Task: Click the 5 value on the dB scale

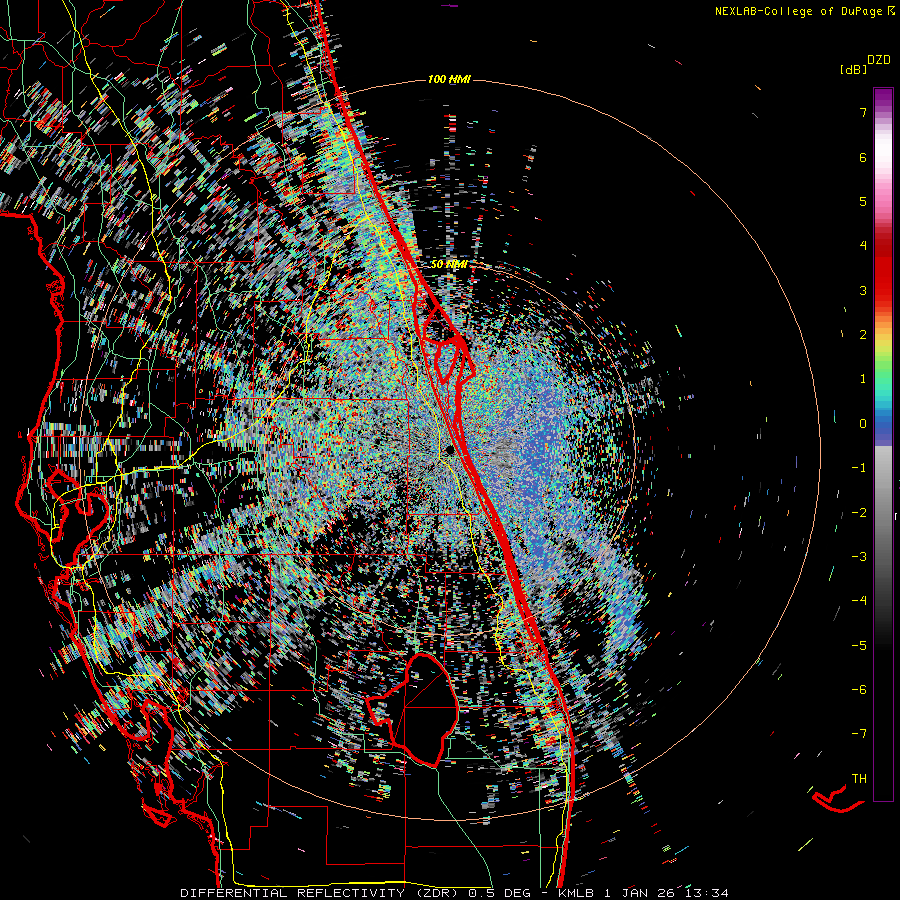Action: pos(863,201)
